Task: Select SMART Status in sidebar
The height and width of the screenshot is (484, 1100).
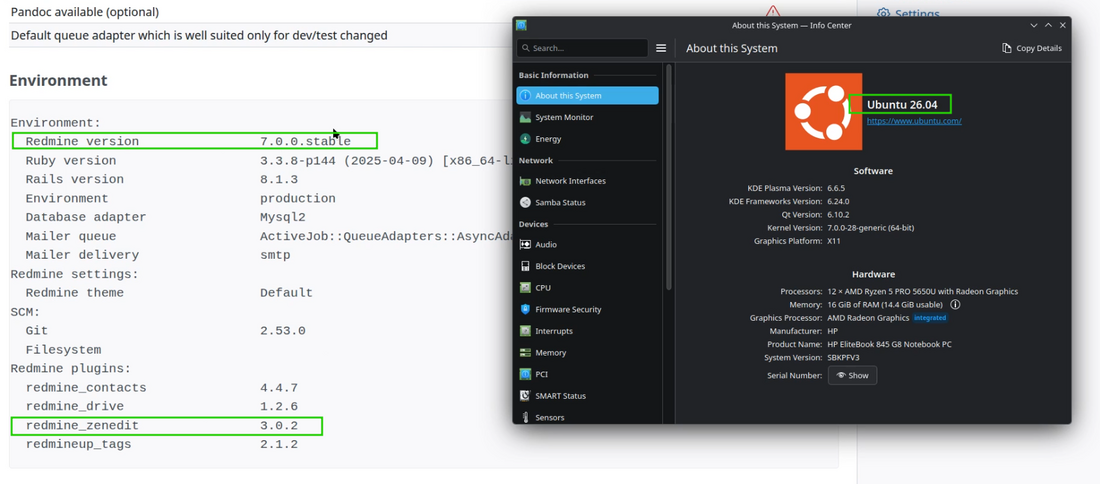Action: (x=587, y=396)
